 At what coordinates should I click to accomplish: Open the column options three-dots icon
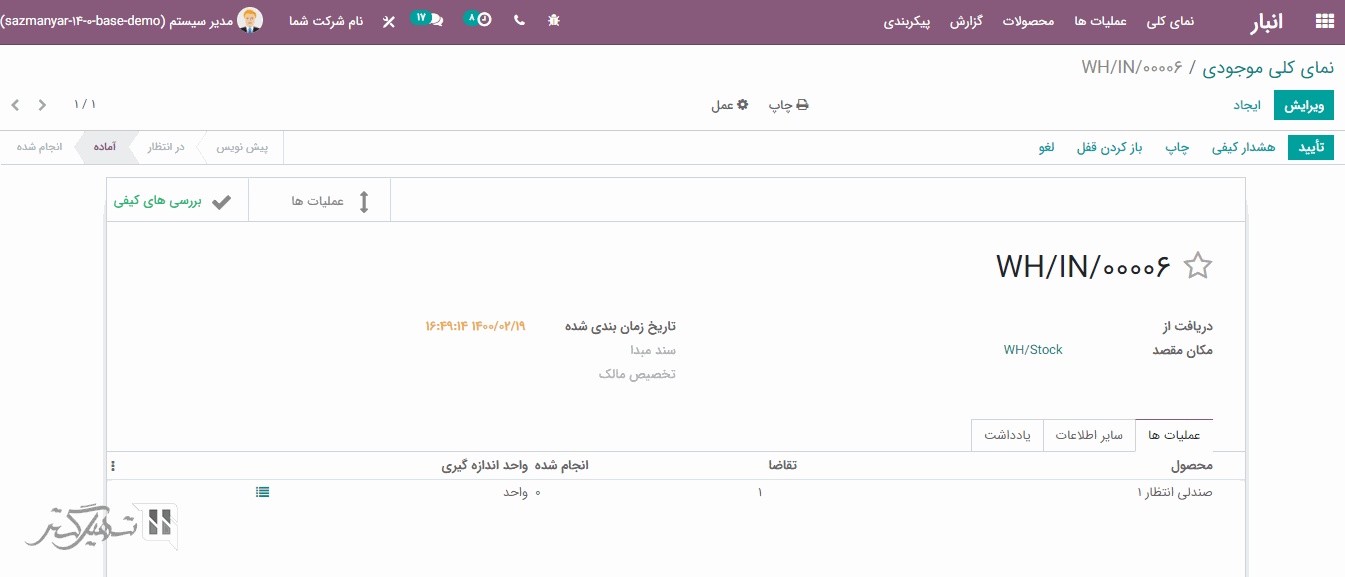113,466
